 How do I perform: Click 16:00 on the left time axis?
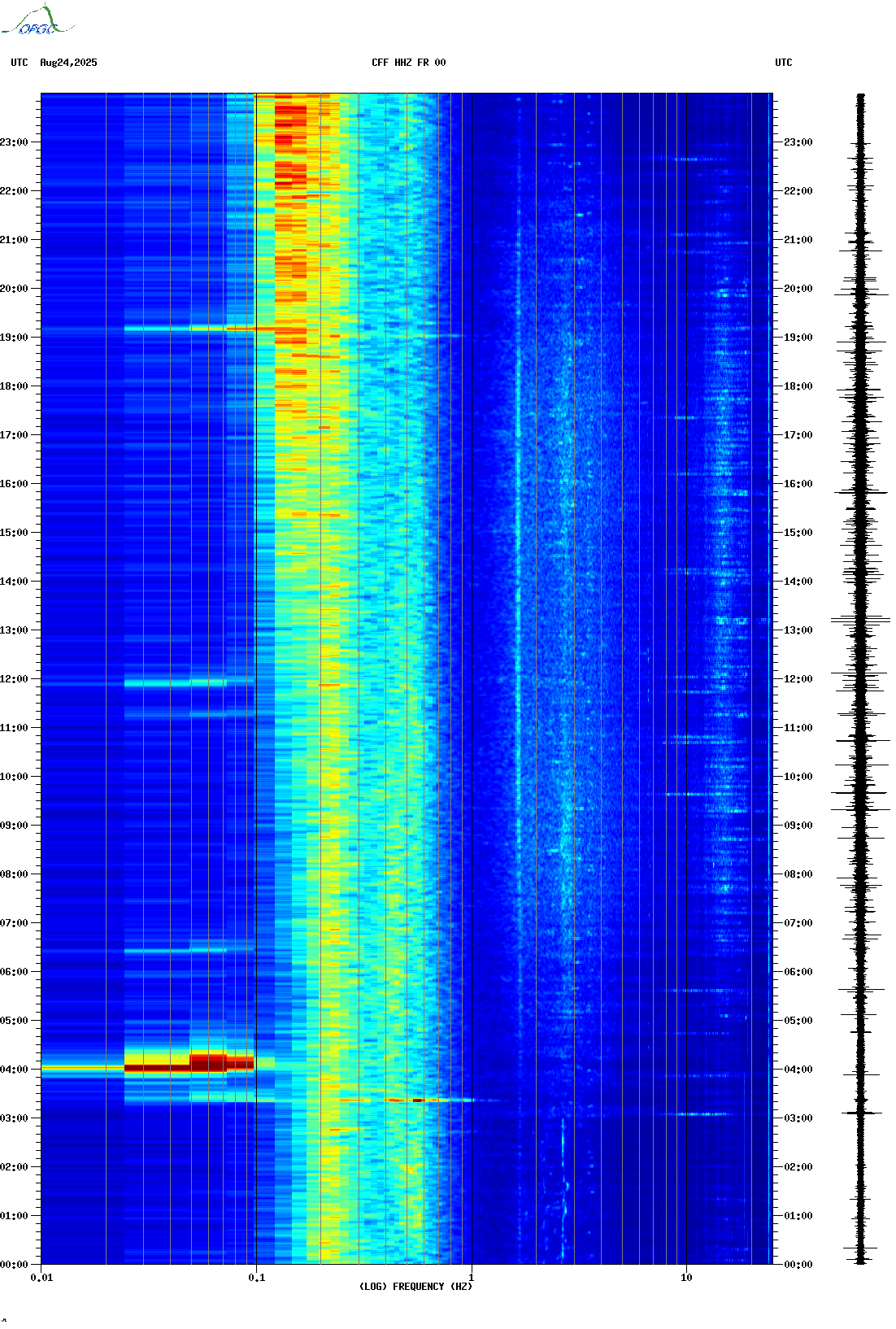pos(14,484)
